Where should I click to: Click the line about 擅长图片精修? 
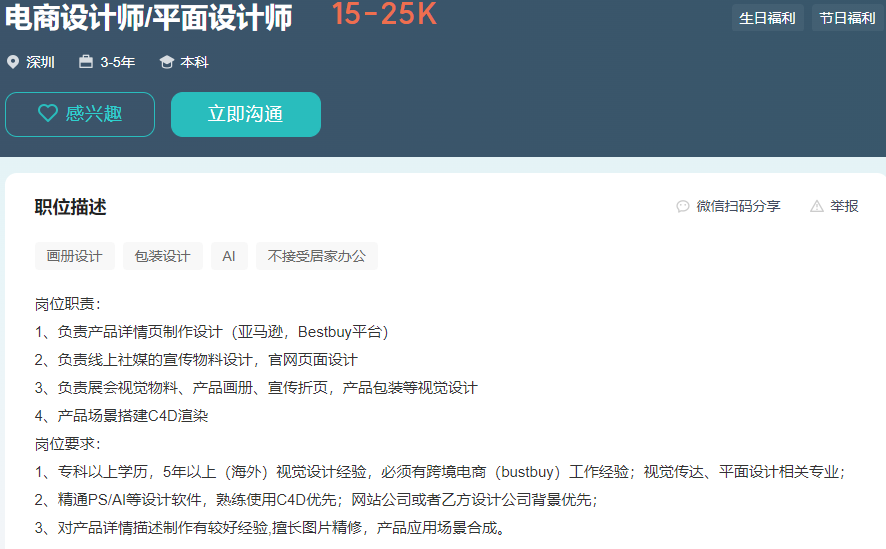(270, 528)
